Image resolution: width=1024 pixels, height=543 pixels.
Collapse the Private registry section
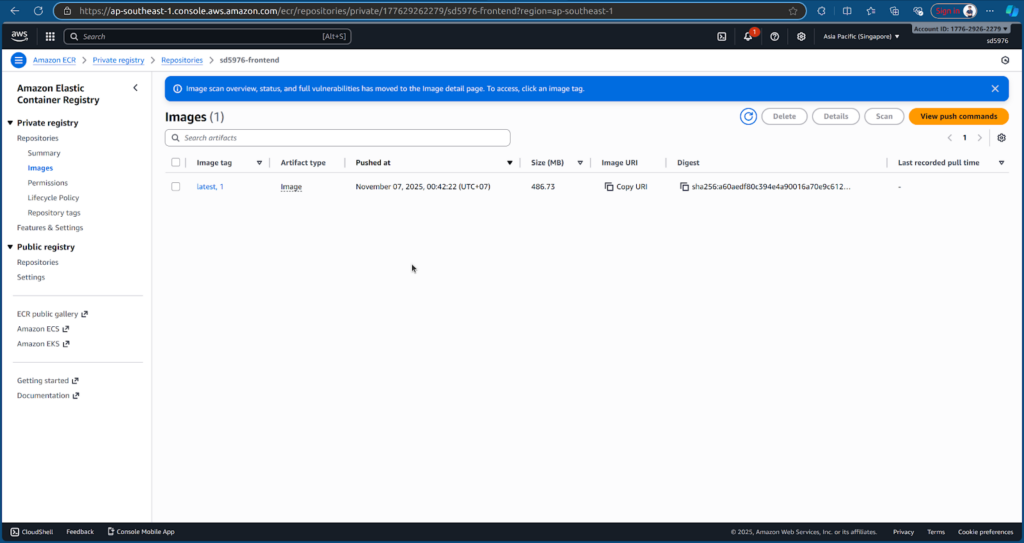click(10, 123)
